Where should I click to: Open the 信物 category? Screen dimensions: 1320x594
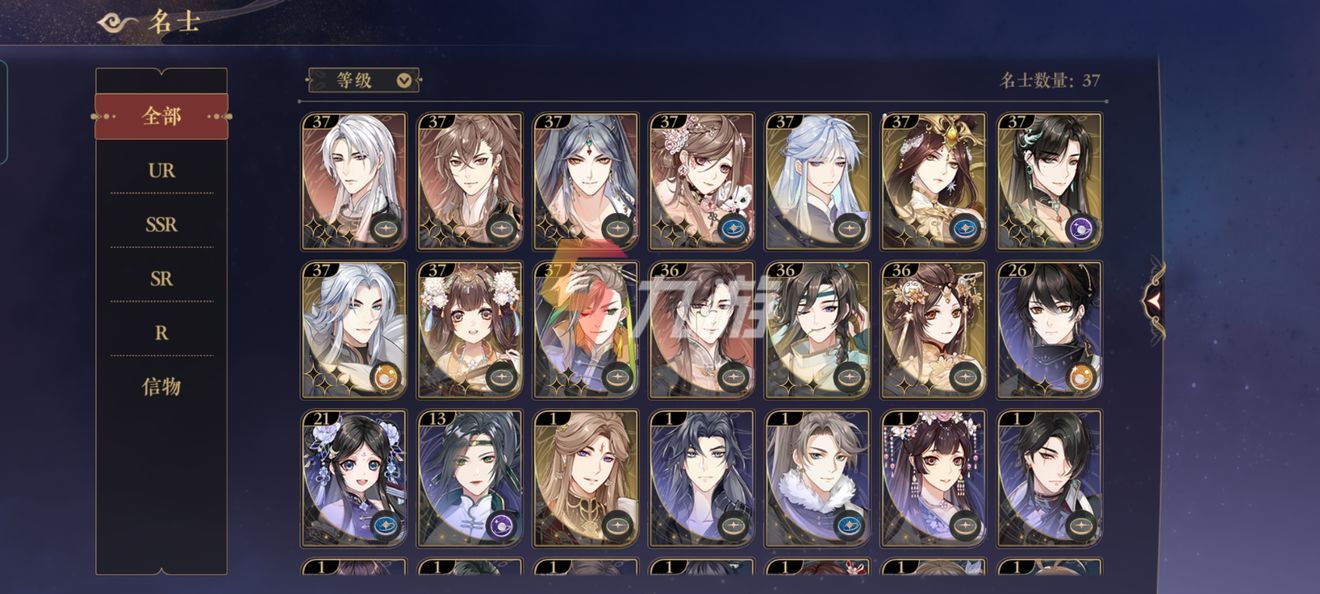pyautogui.click(x=161, y=387)
